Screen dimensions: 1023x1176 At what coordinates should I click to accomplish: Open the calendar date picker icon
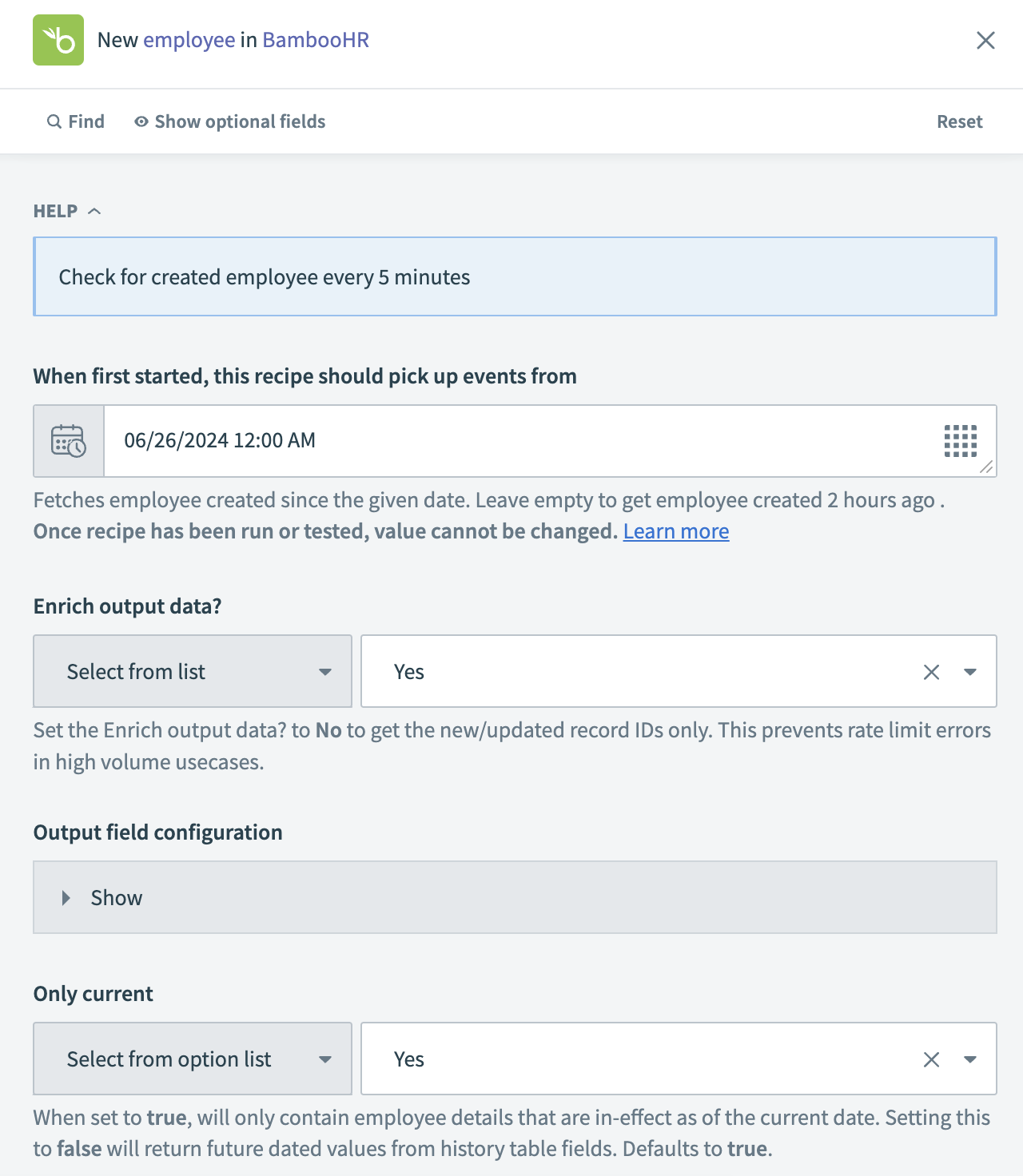(69, 441)
